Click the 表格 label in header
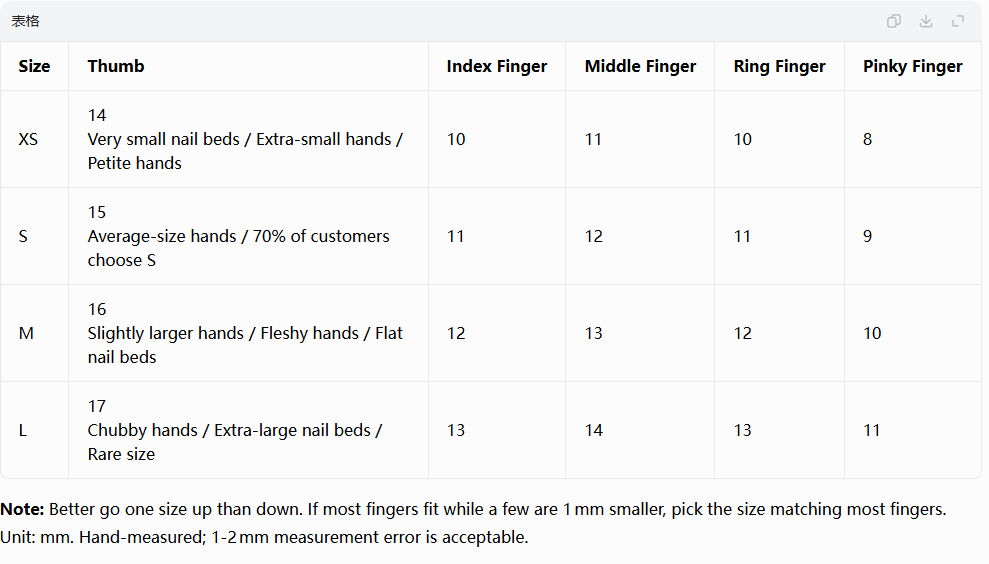Screen dimensions: 989x564 tap(25, 21)
